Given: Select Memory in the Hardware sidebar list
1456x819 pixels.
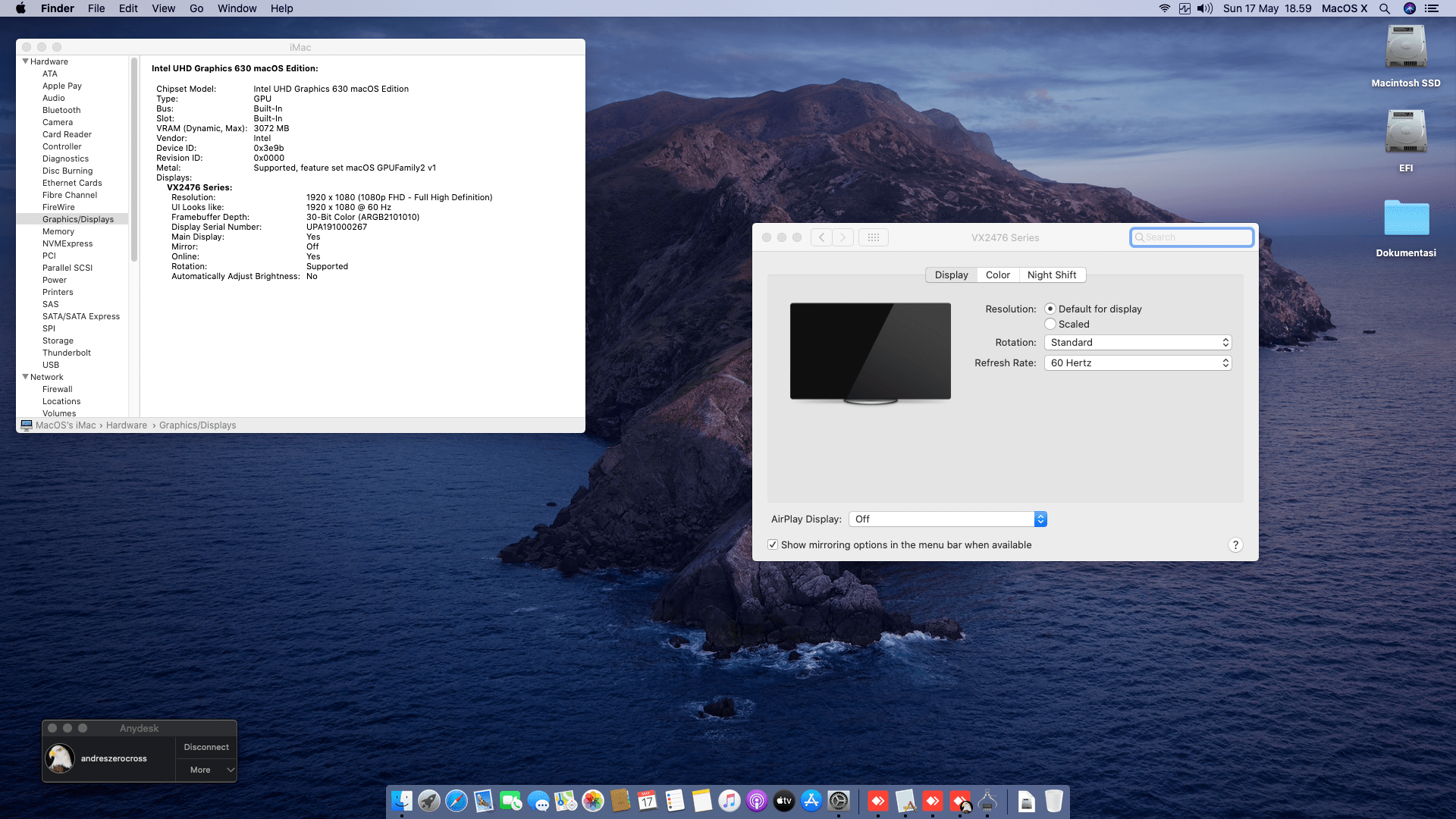Looking at the screenshot, I should tap(58, 231).
